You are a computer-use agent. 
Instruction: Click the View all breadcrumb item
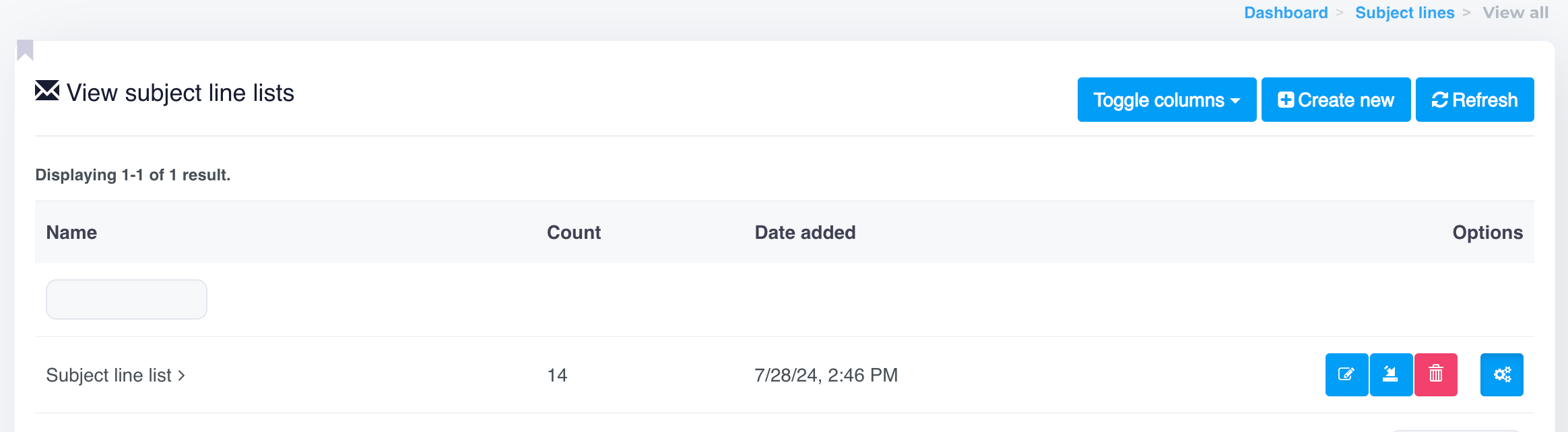(1515, 13)
